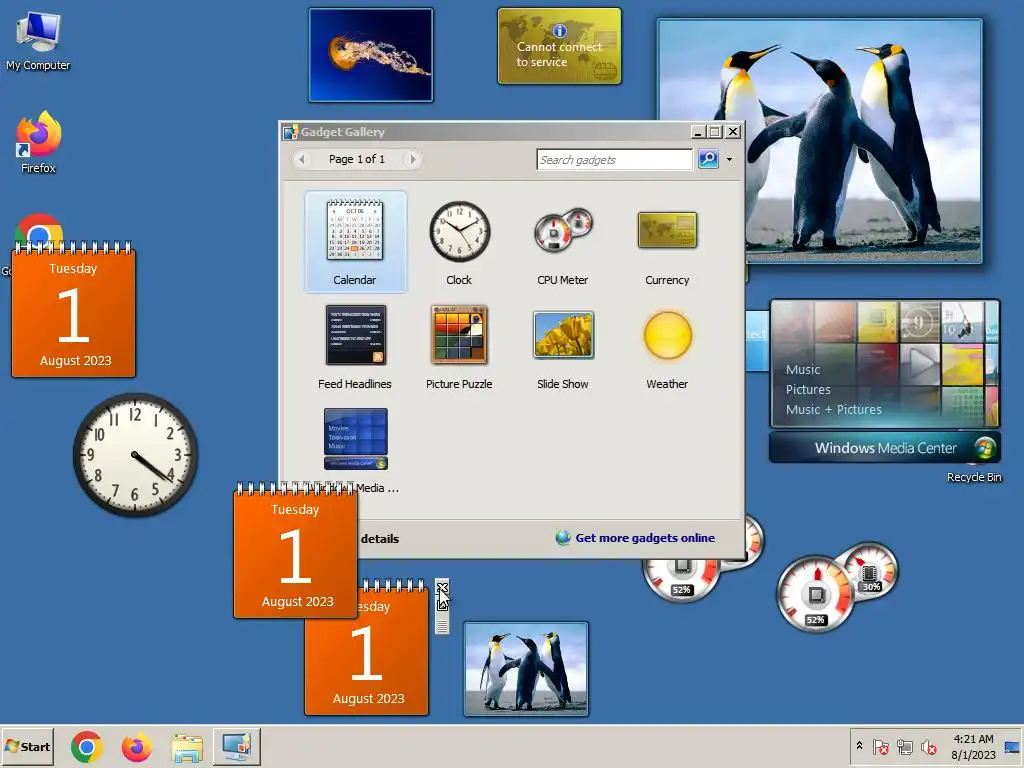Launch Chrome from the taskbar
Screen dimensions: 1024x768
coord(86,747)
